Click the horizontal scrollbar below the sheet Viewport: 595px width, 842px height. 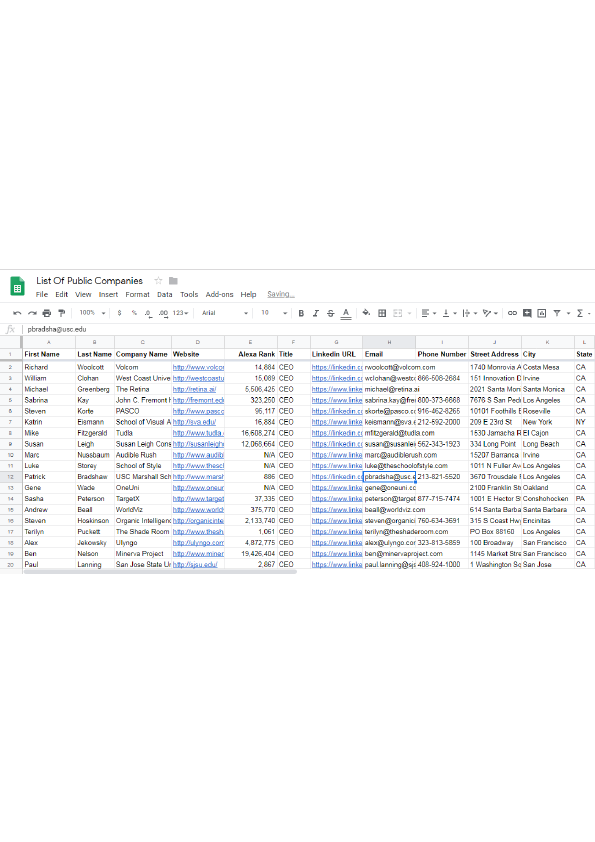(x=160, y=572)
